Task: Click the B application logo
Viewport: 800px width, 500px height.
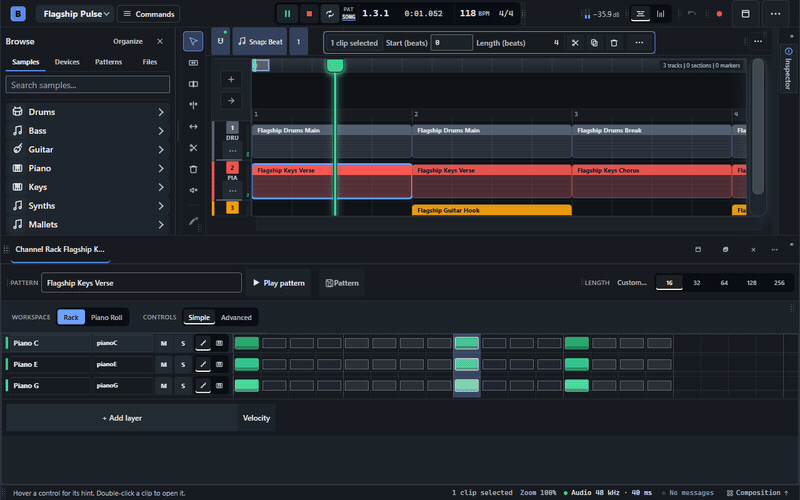Action: tap(18, 14)
